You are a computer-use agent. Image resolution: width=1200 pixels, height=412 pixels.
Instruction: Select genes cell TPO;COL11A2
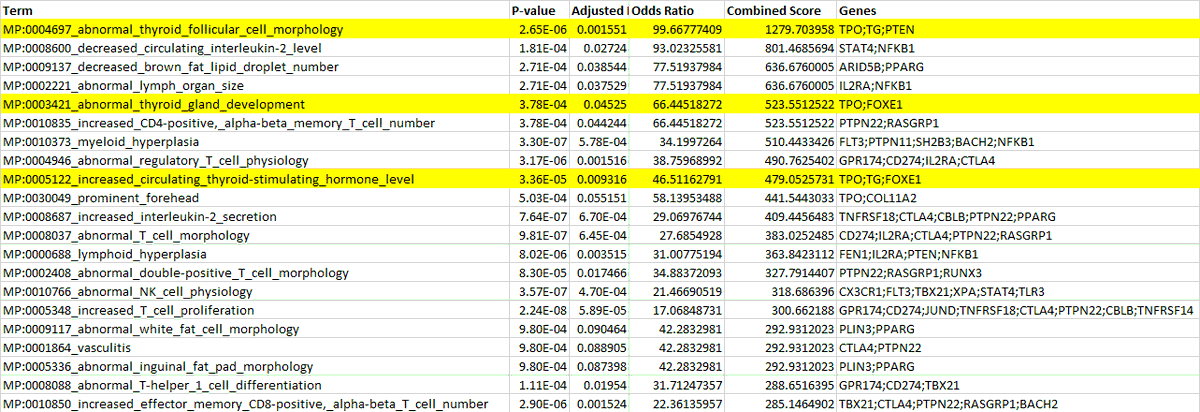click(1017, 198)
